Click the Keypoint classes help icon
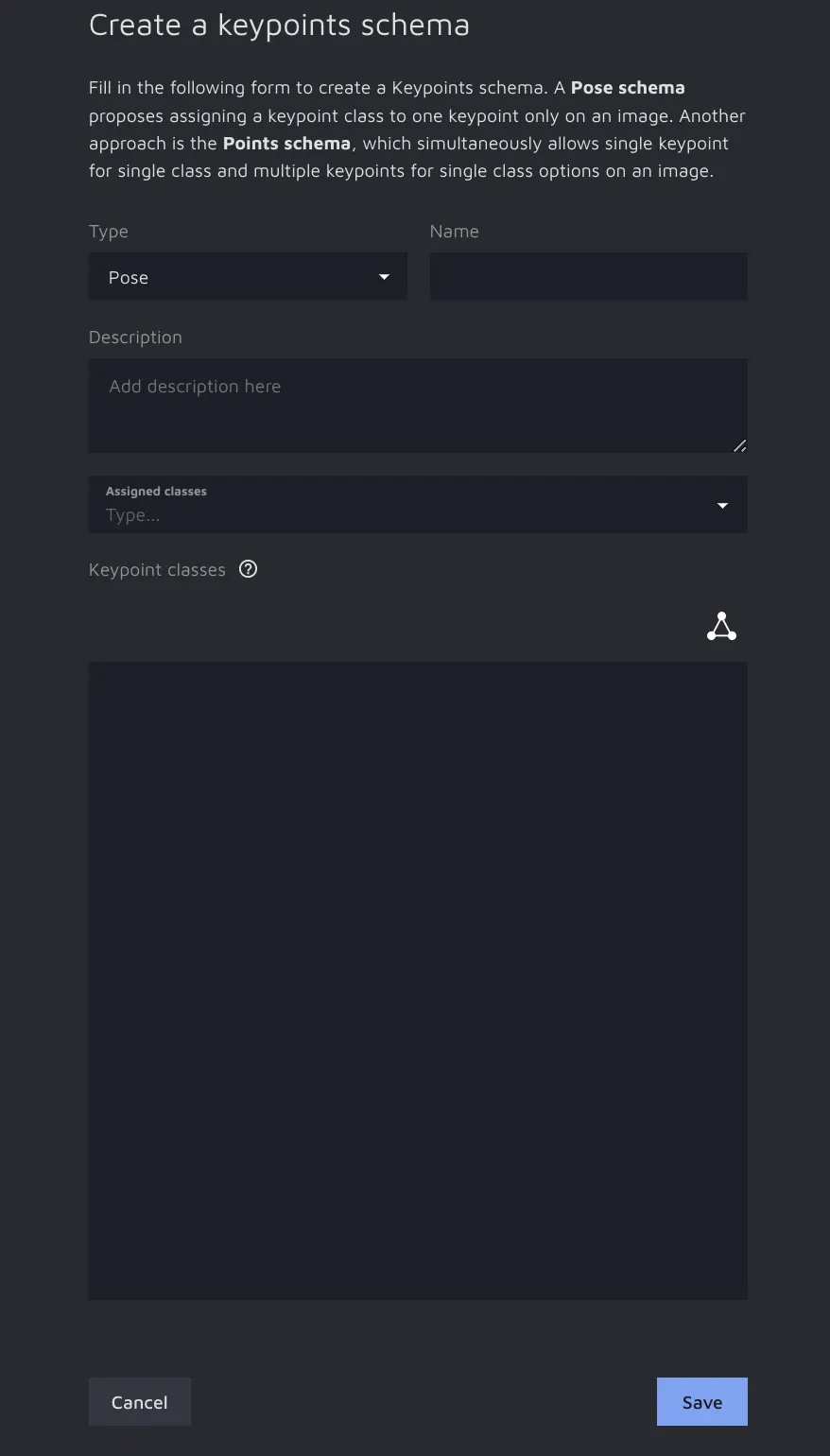This screenshot has width=830, height=1456. pyautogui.click(x=248, y=569)
